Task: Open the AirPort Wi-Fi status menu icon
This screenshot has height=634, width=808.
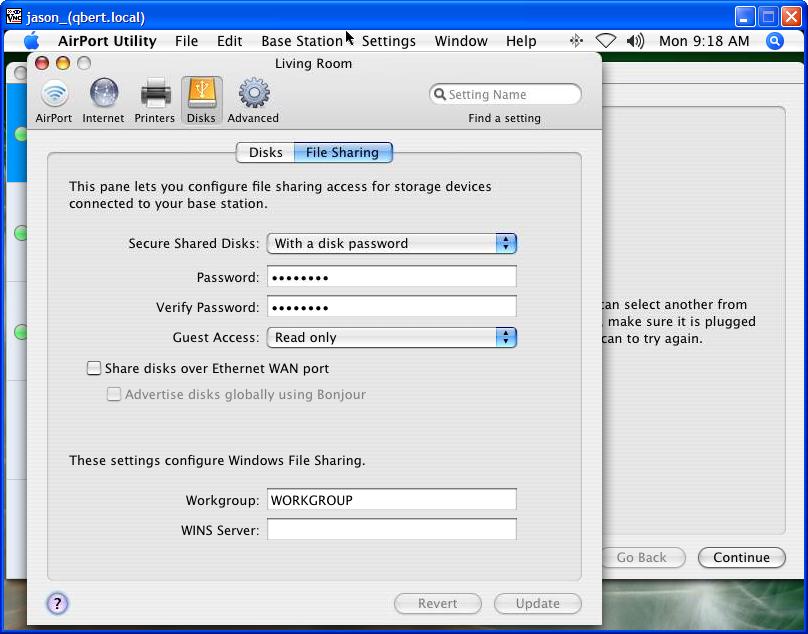Action: 606,41
